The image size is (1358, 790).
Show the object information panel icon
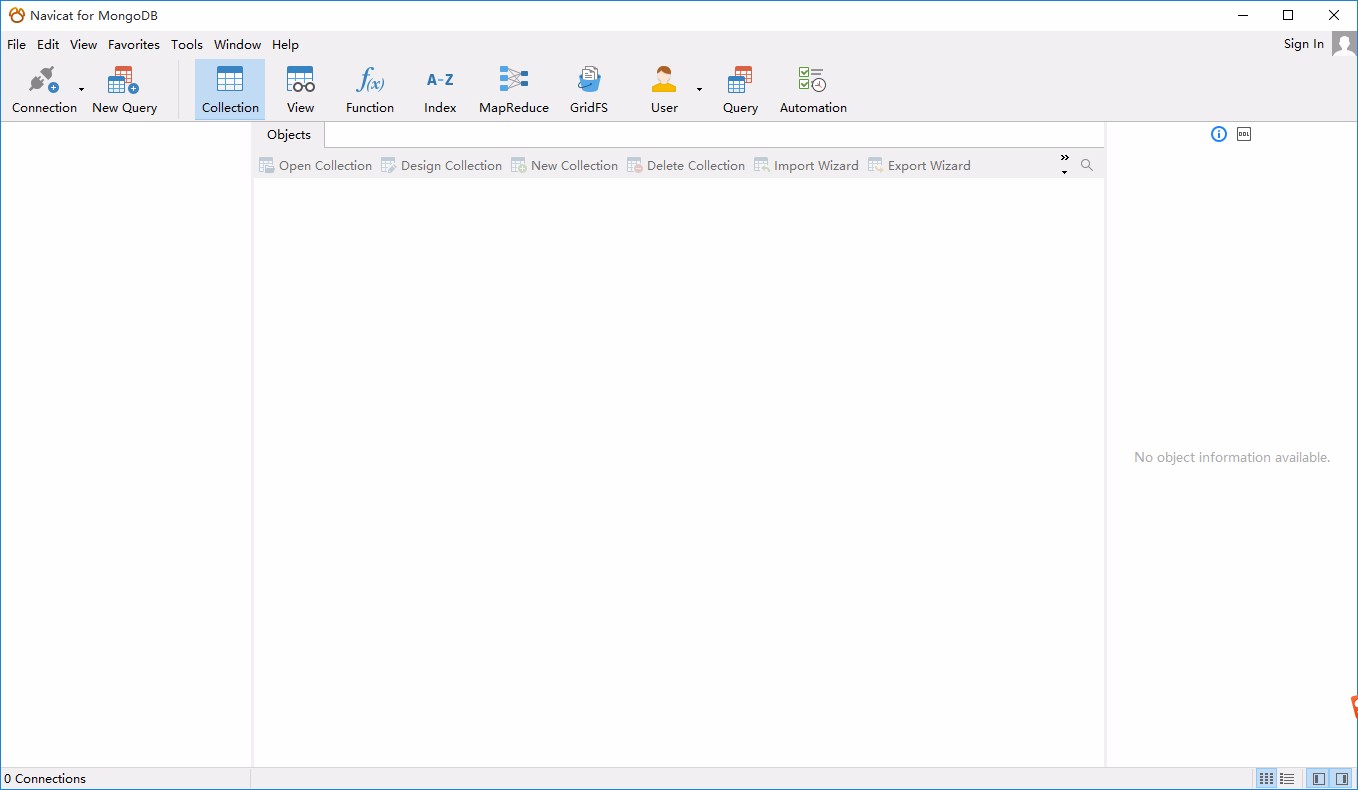(1218, 134)
